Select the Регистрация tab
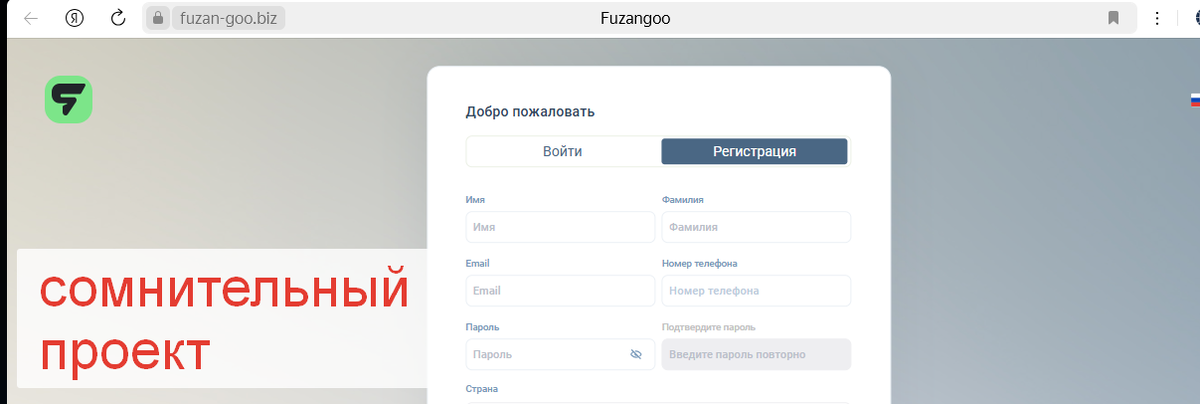 point(754,151)
